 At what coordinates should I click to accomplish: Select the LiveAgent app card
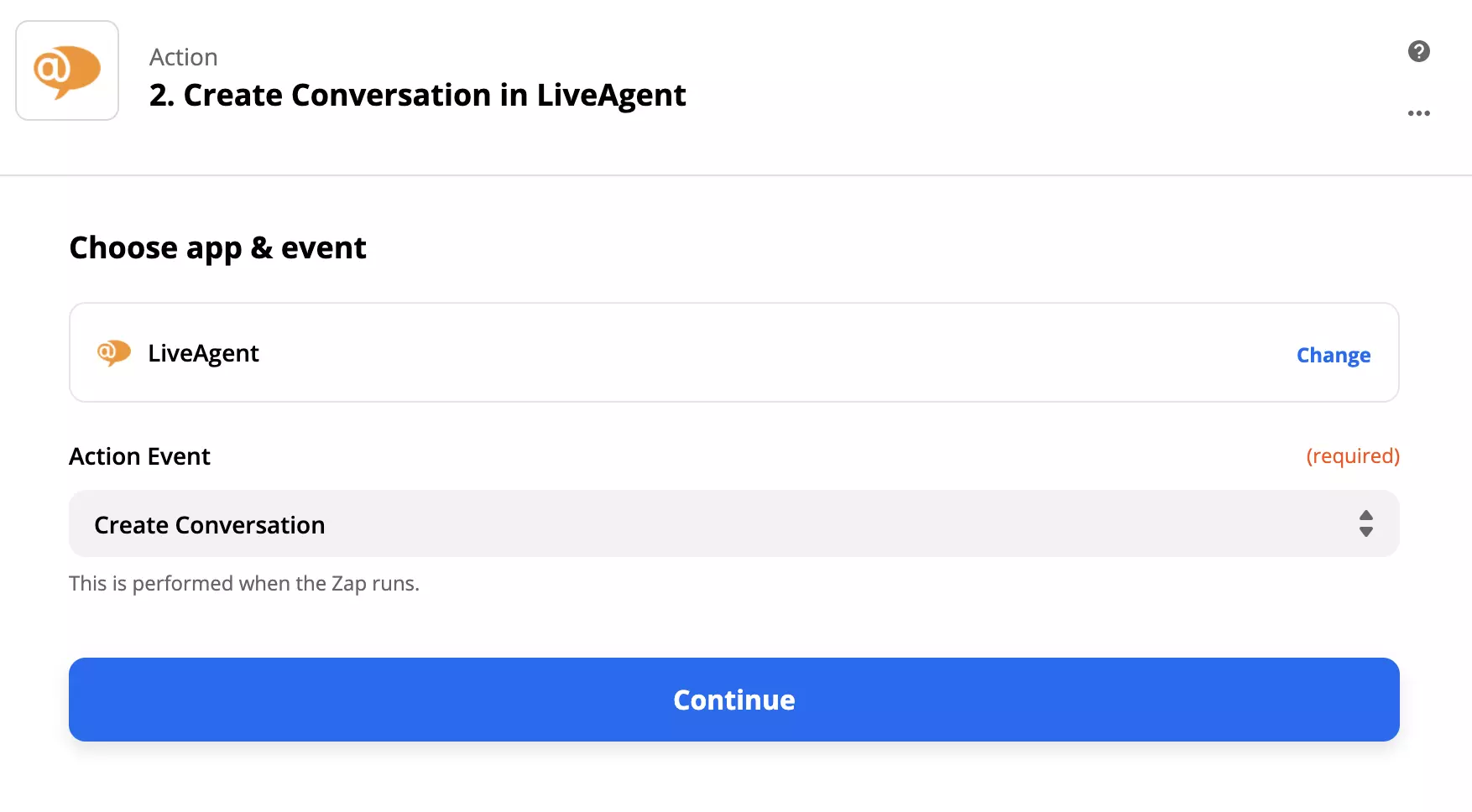pyautogui.click(x=733, y=352)
